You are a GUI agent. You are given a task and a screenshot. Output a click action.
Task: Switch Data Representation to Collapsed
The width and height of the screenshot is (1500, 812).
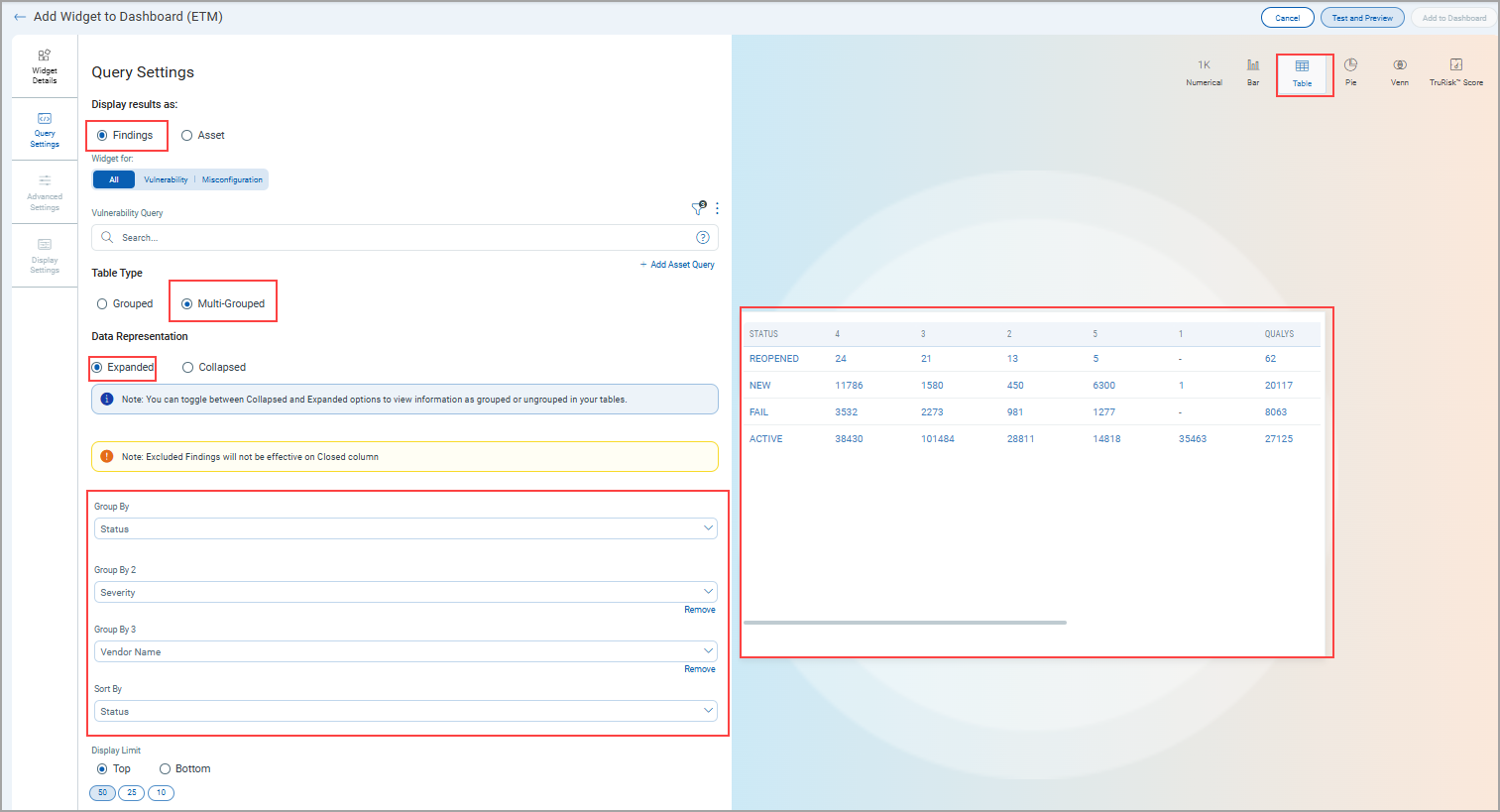tap(188, 367)
